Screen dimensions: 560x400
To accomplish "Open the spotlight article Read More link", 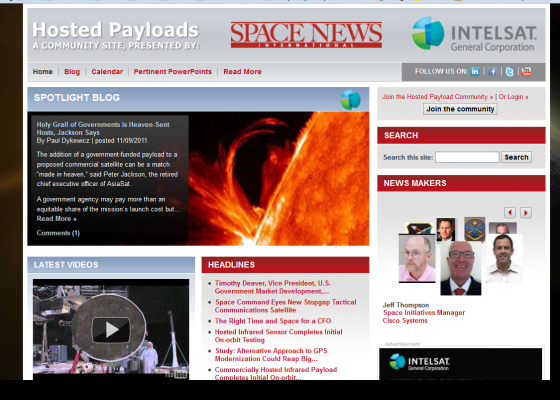I will coord(56,219).
